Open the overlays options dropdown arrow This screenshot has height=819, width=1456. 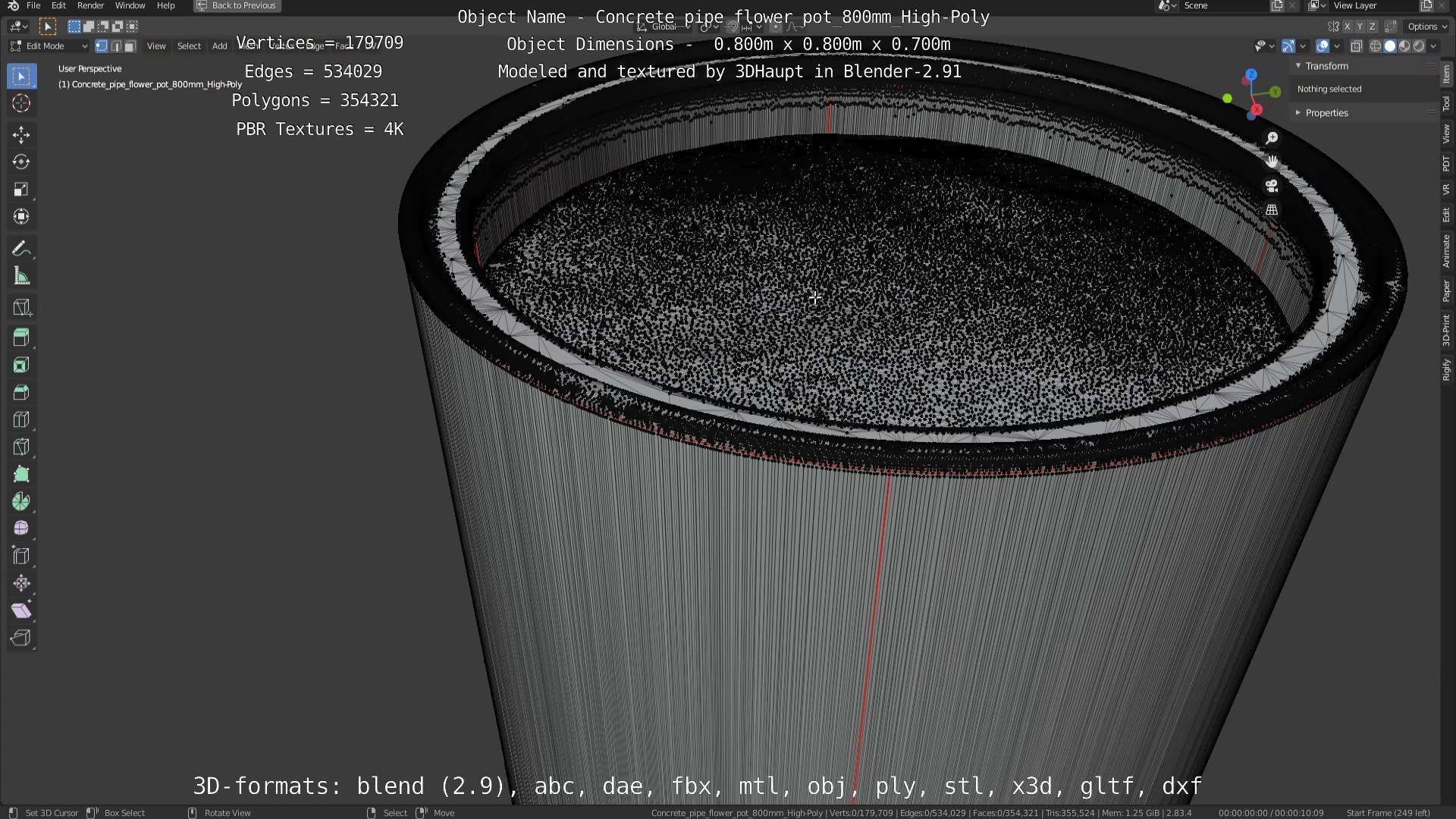click(1337, 46)
